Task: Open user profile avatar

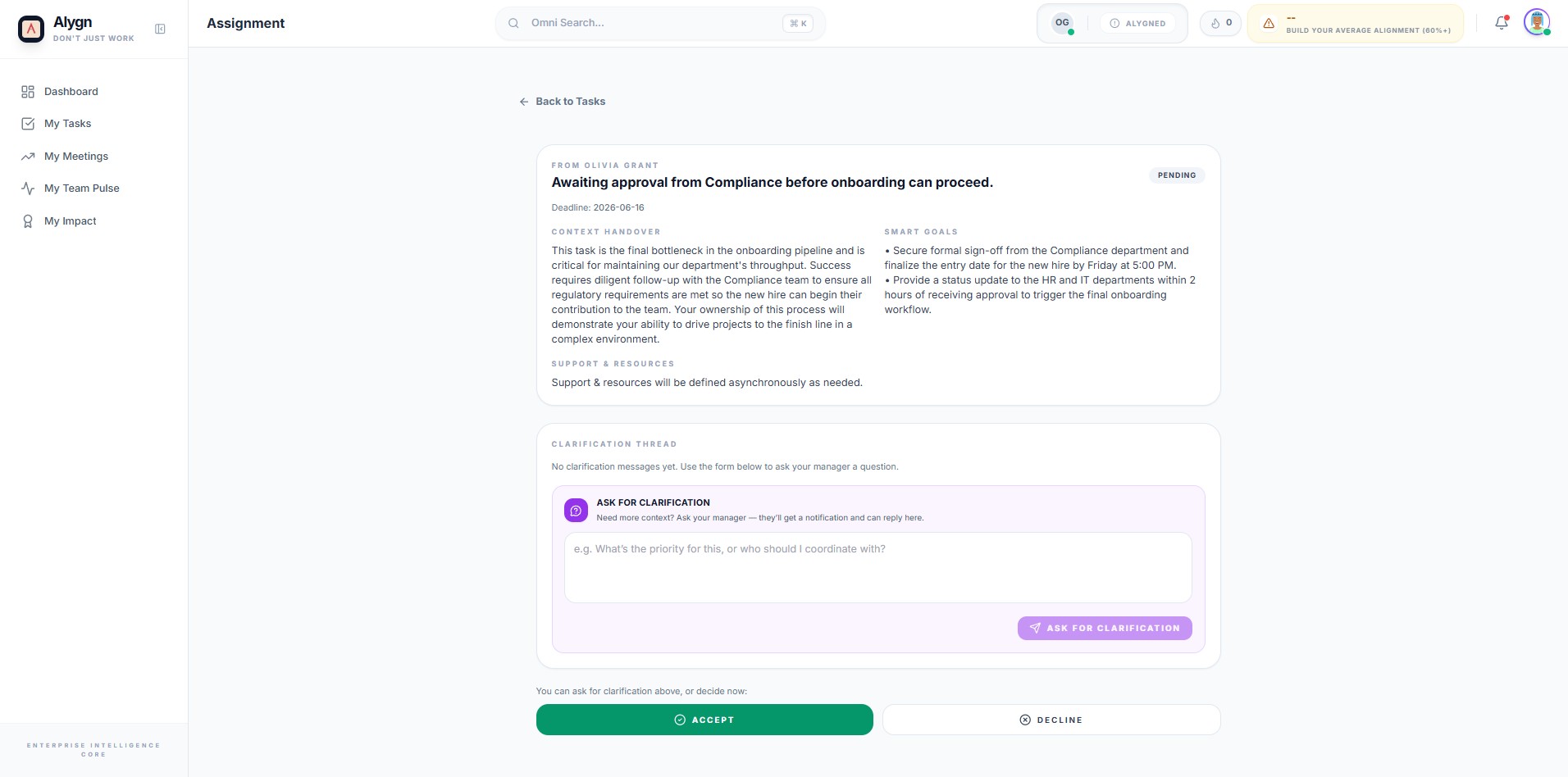Action: 1537,22
